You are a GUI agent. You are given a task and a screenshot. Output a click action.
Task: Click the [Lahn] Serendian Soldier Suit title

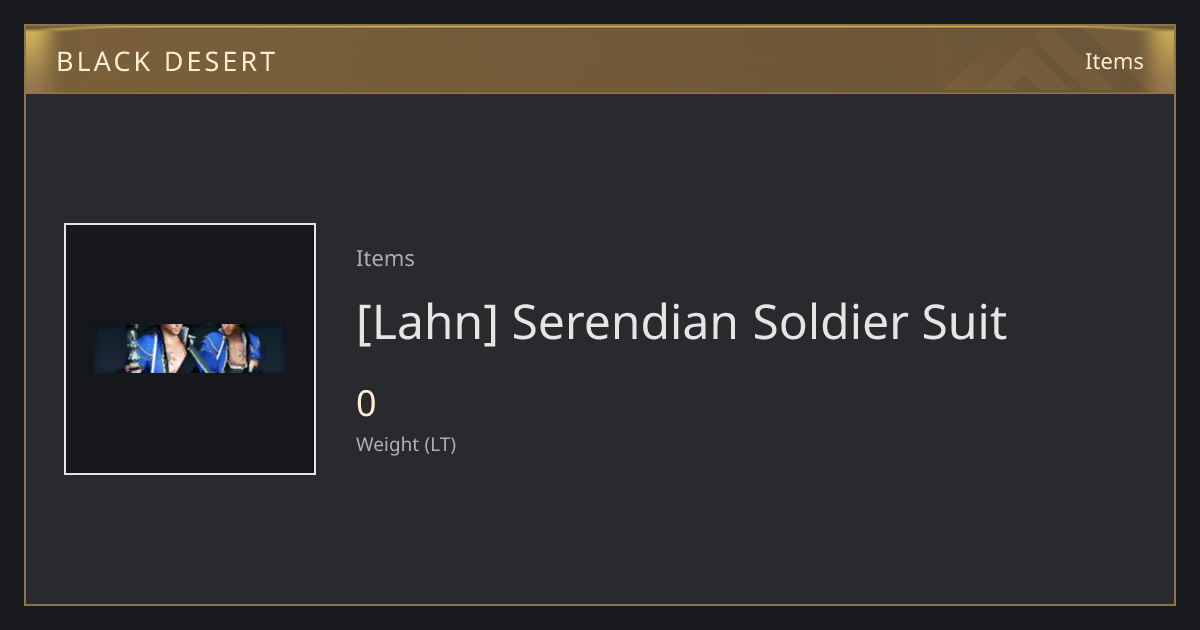click(681, 323)
